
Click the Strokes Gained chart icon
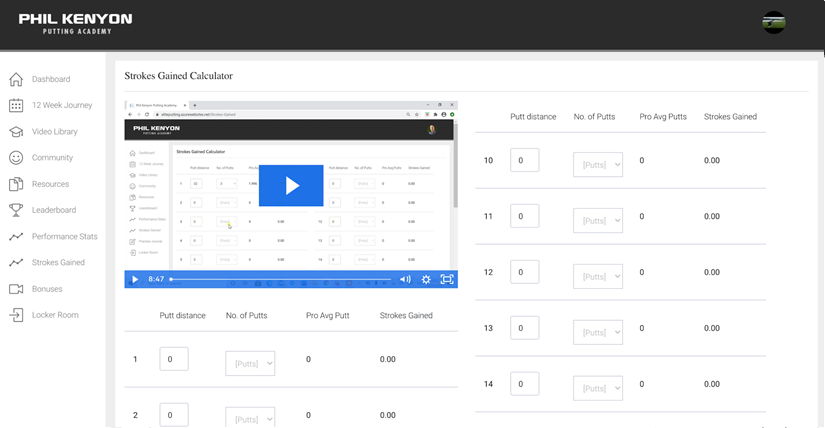click(x=16, y=262)
